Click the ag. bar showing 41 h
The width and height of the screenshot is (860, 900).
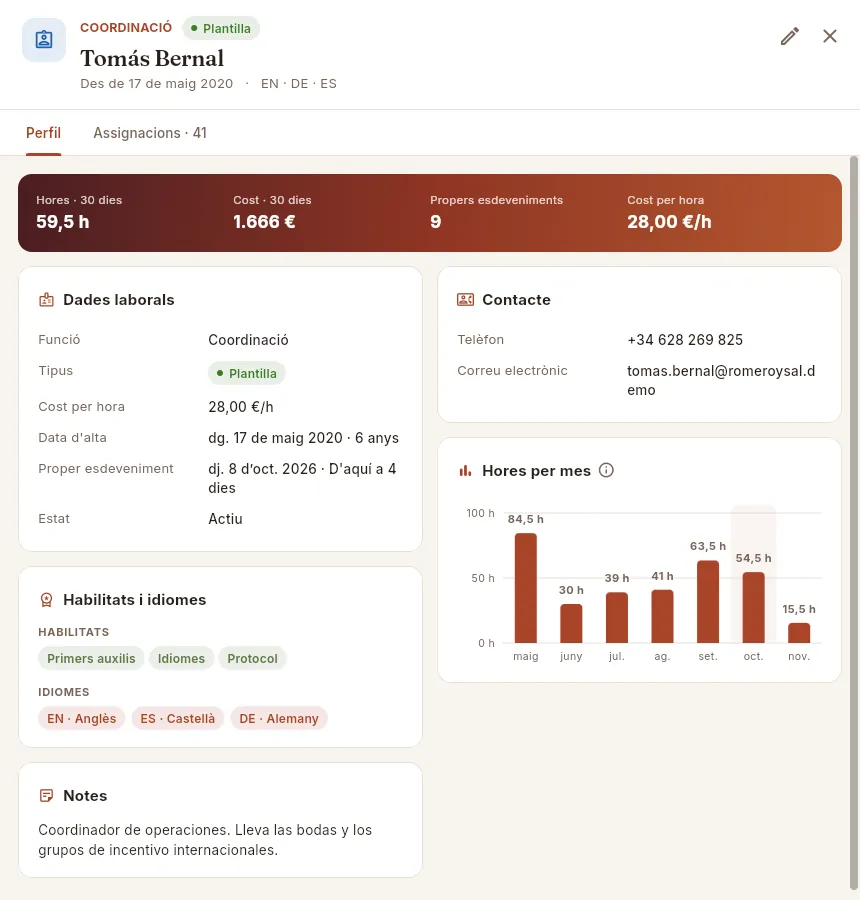[x=663, y=616]
